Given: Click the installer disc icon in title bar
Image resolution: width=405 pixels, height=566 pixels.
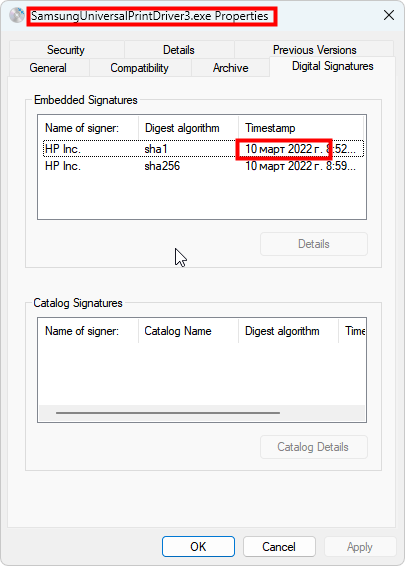Looking at the screenshot, I should click(17, 15).
